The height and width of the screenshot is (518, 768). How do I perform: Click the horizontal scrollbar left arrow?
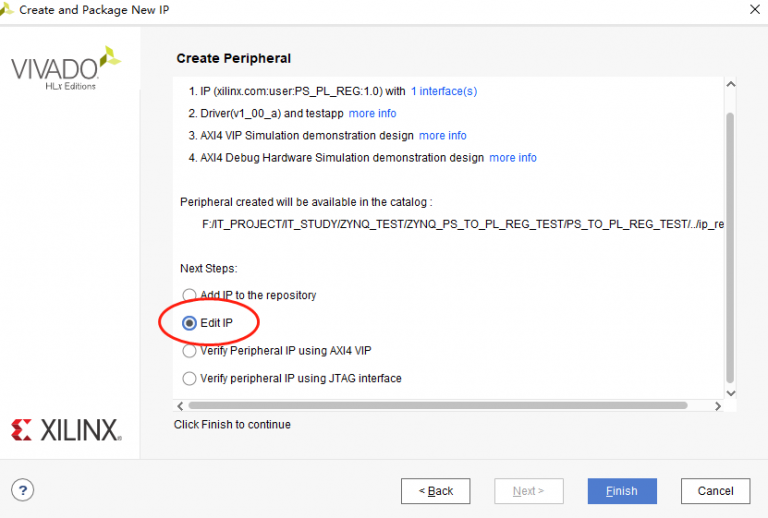point(181,406)
